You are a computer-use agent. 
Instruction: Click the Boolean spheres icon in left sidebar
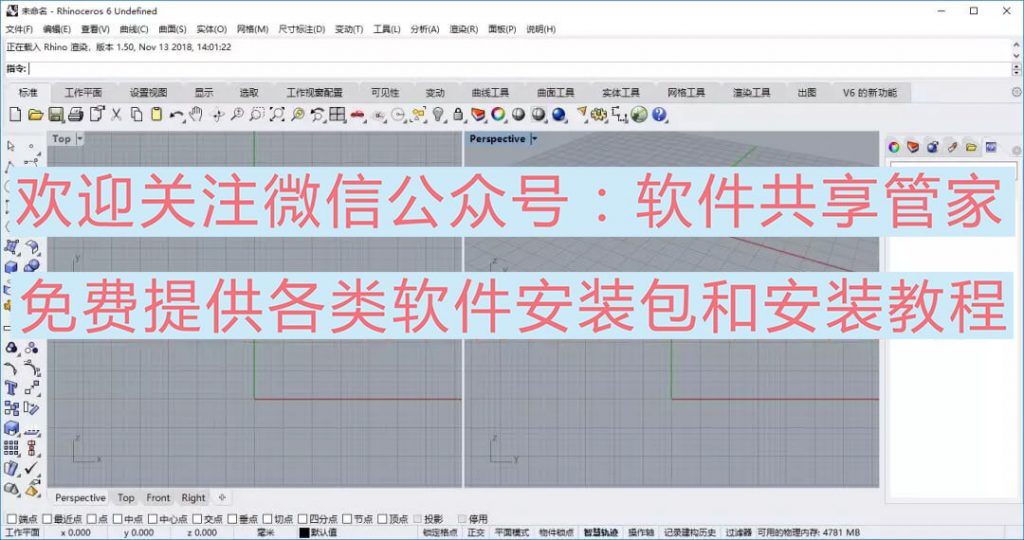(x=31, y=266)
